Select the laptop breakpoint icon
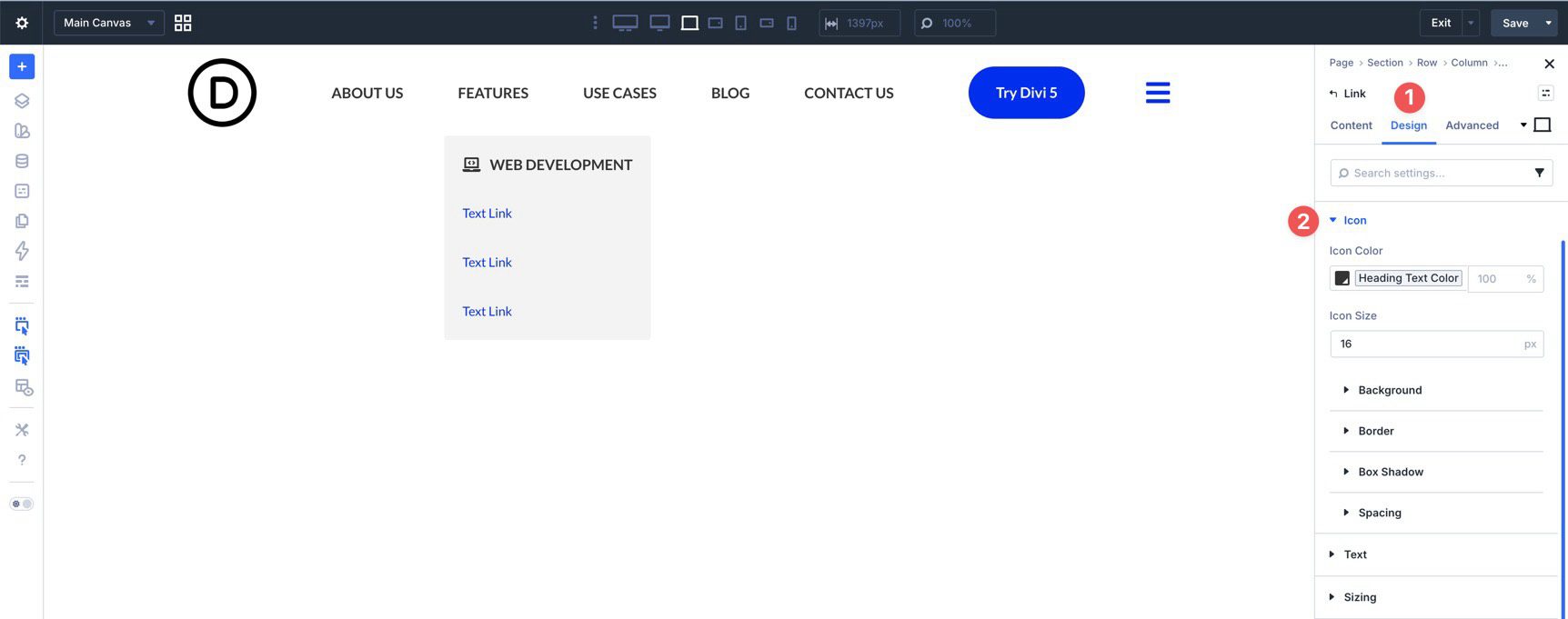 pos(689,23)
